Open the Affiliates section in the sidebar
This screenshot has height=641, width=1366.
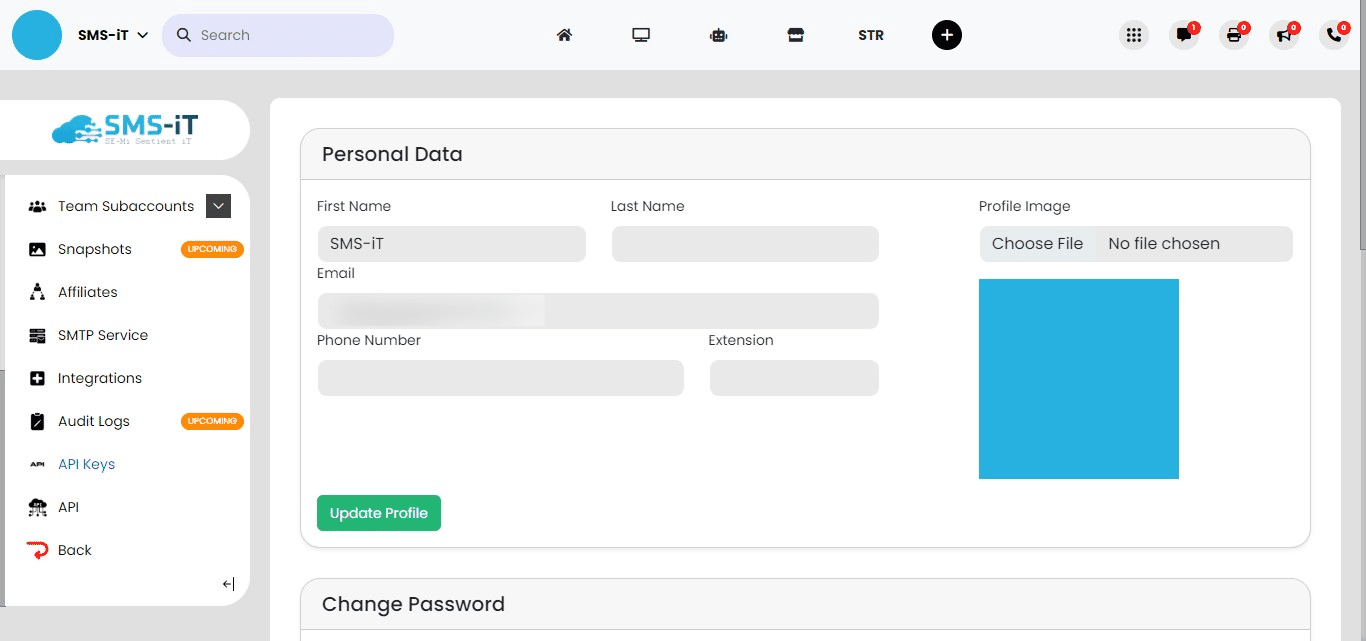pyautogui.click(x=88, y=292)
